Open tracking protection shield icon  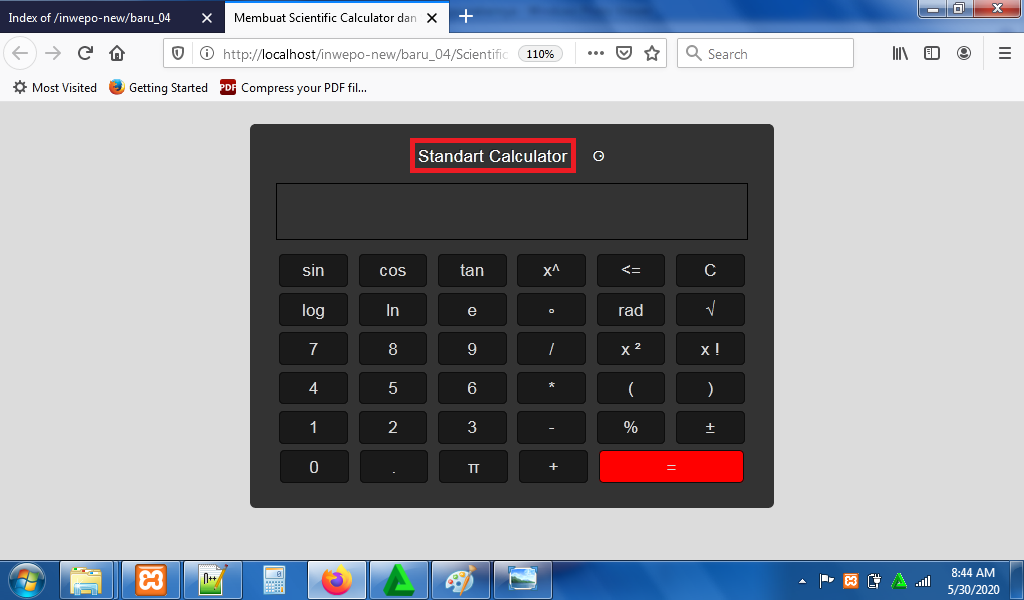[178, 54]
